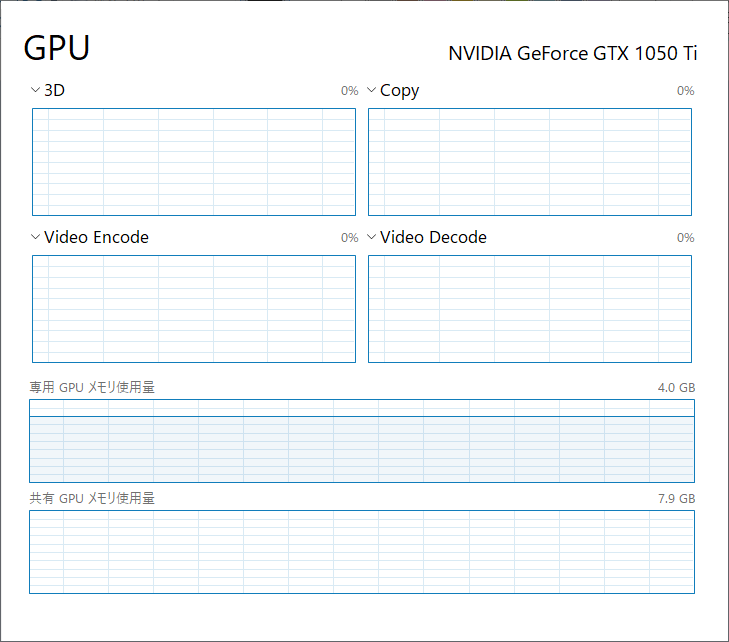Click inside the Video Decode usage graph
This screenshot has width=729, height=642.
click(x=530, y=309)
